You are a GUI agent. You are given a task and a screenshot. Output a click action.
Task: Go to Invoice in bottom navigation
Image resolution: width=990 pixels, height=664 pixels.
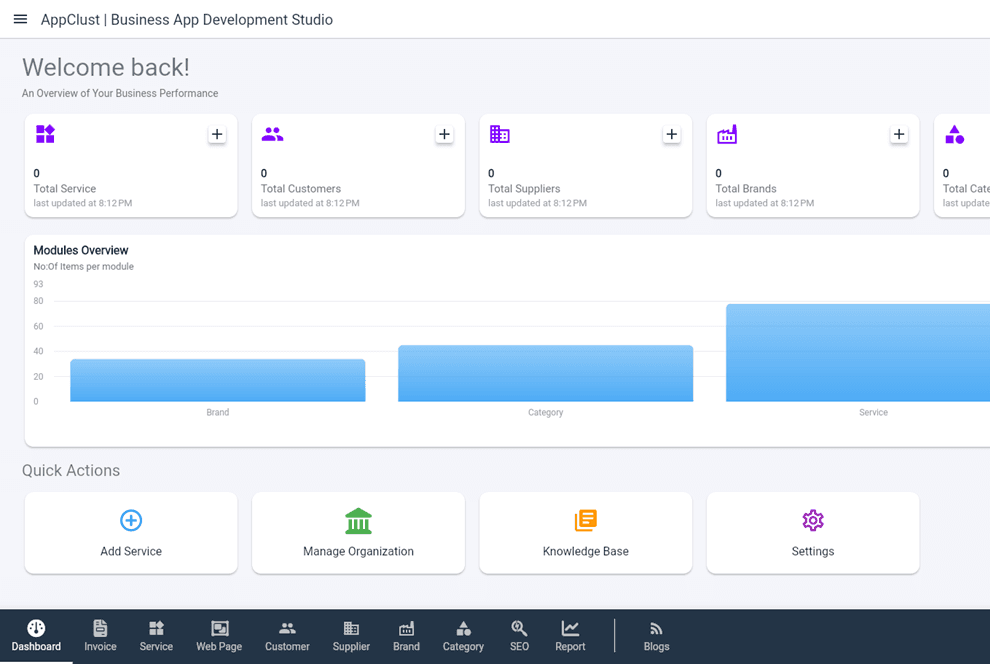100,636
